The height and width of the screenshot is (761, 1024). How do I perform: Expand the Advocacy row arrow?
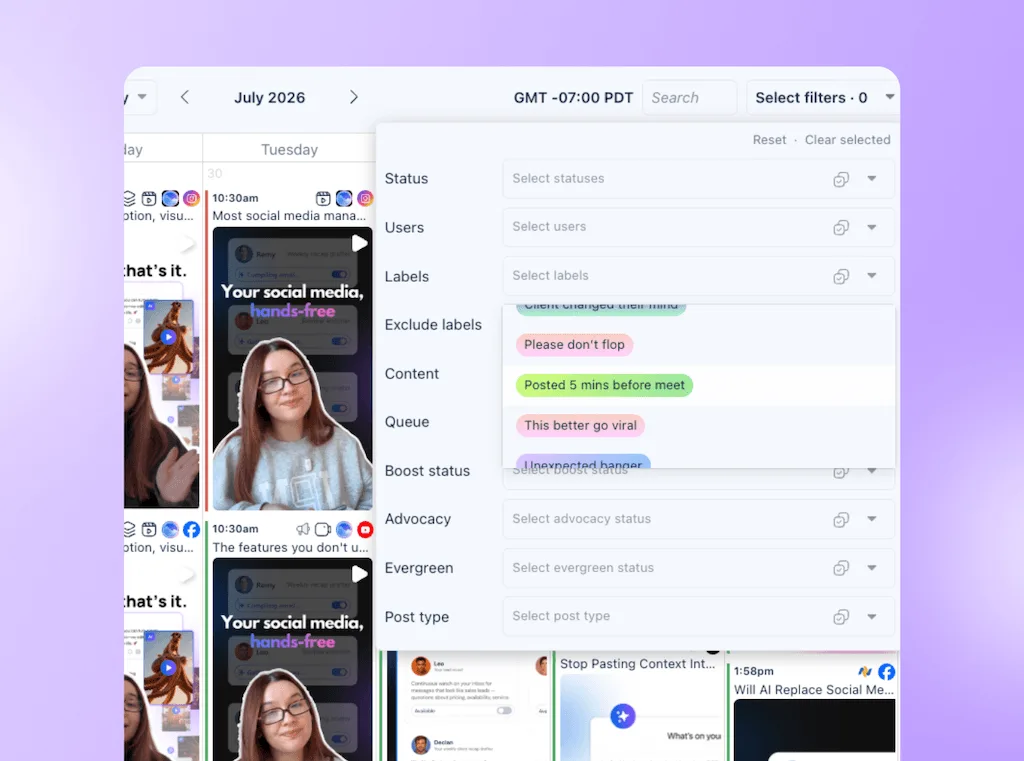872,519
